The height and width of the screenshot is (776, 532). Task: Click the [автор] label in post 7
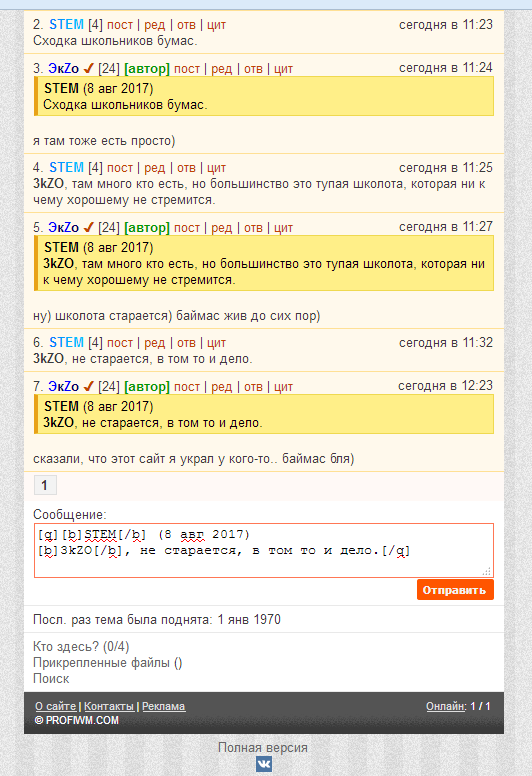click(x=147, y=387)
